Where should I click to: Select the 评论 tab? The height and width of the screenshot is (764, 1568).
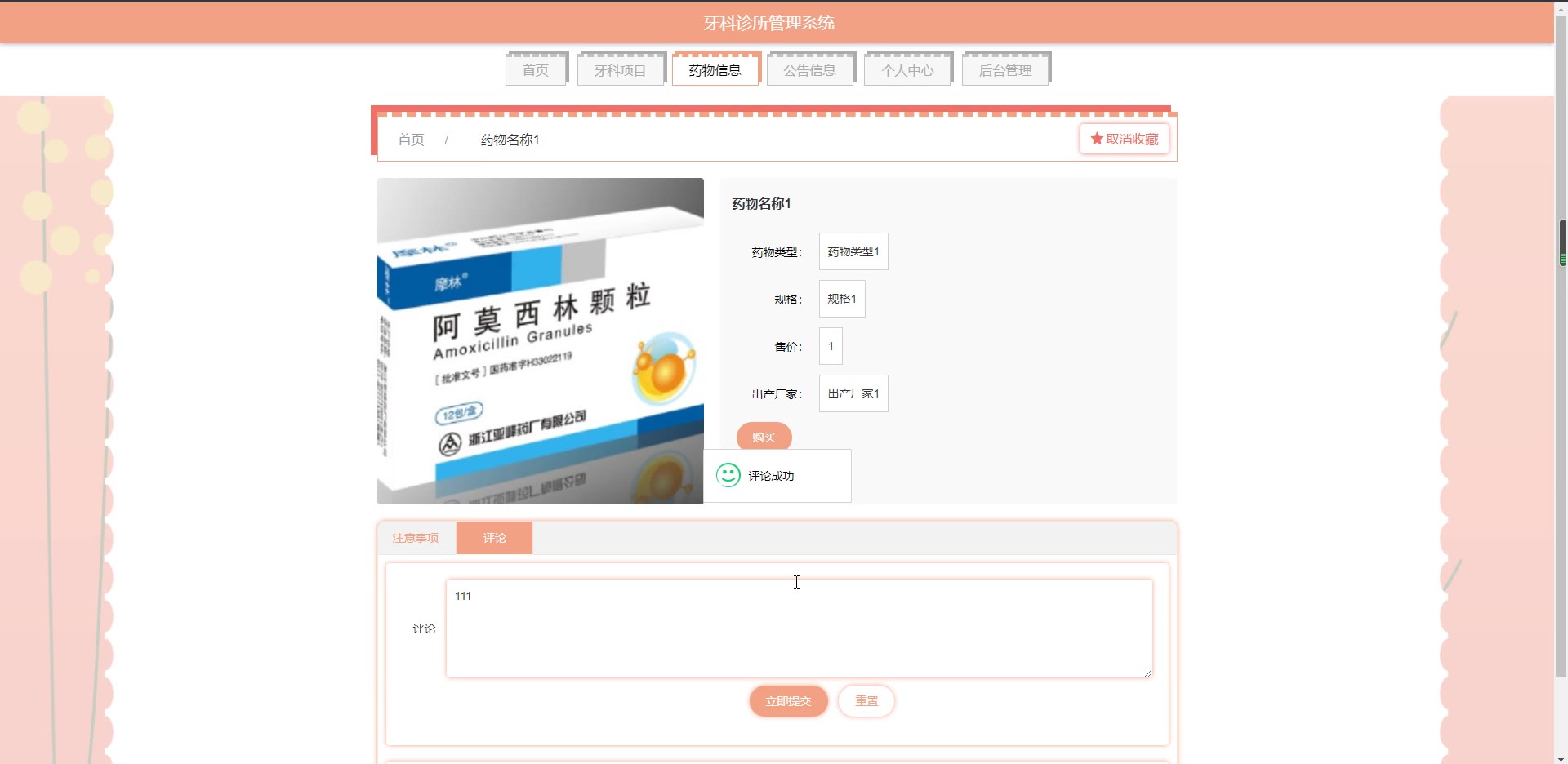pos(494,538)
